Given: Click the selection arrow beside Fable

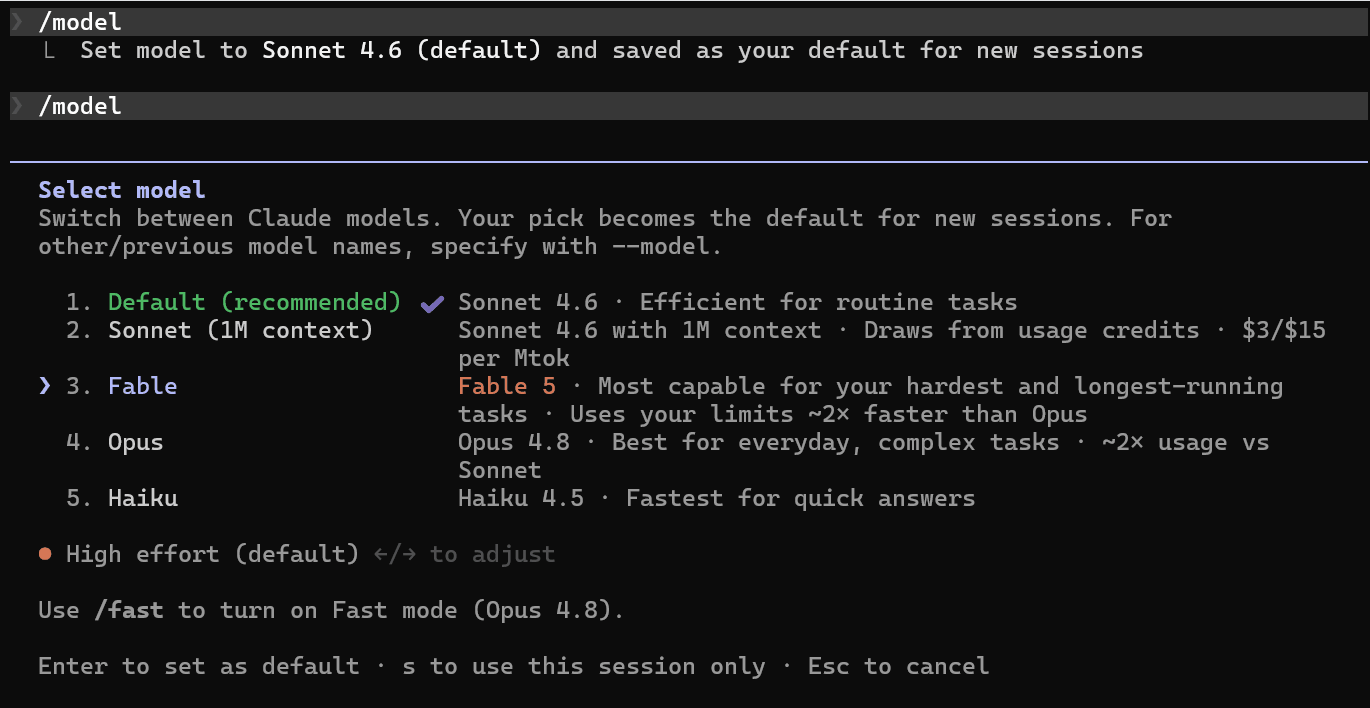Looking at the screenshot, I should point(45,386).
